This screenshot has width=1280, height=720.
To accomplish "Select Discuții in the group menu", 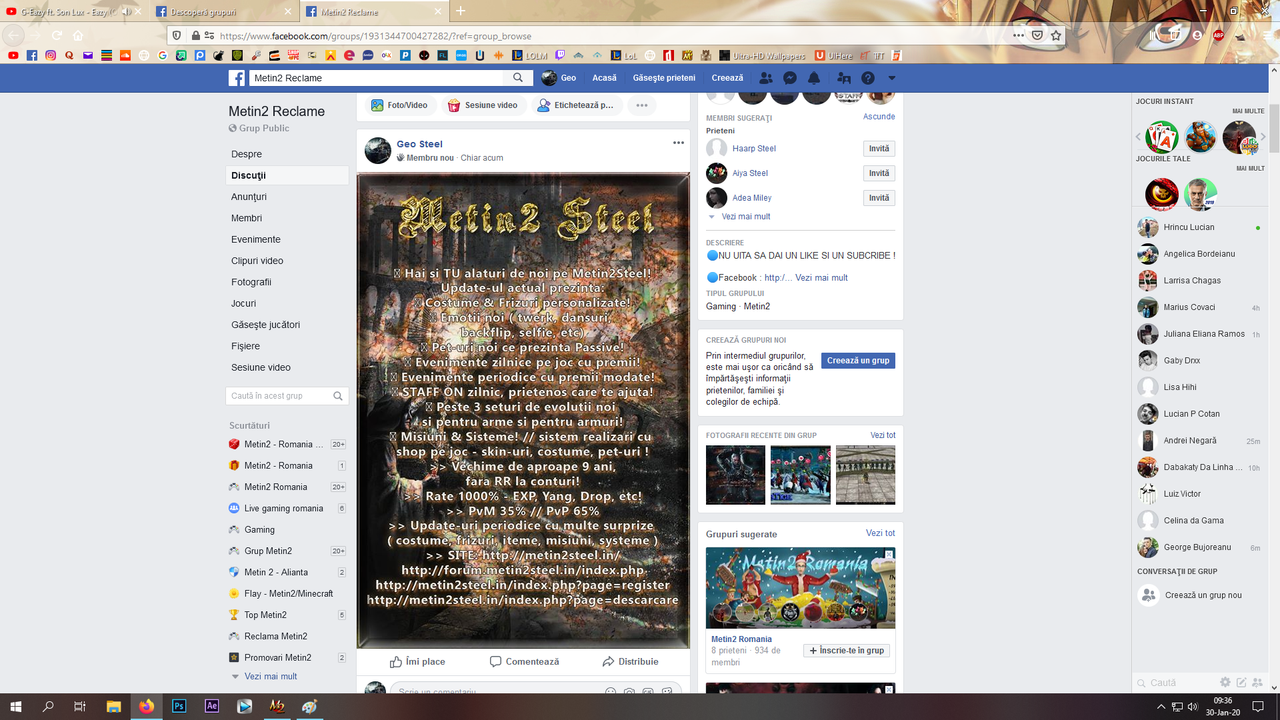I will (x=288, y=175).
